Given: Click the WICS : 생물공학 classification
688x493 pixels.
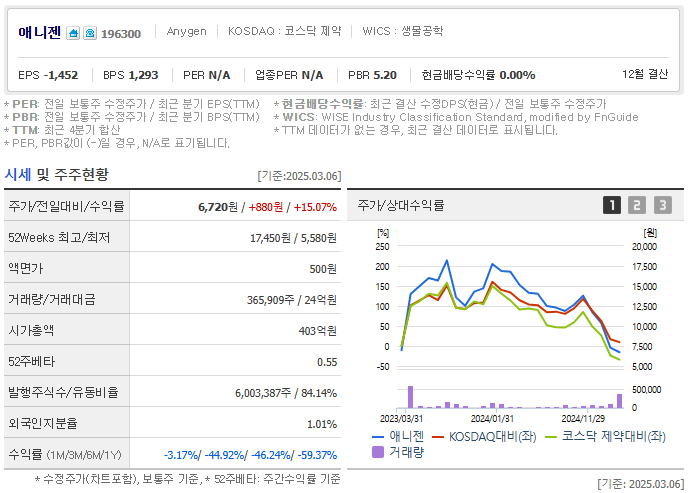Looking at the screenshot, I should coord(402,31).
